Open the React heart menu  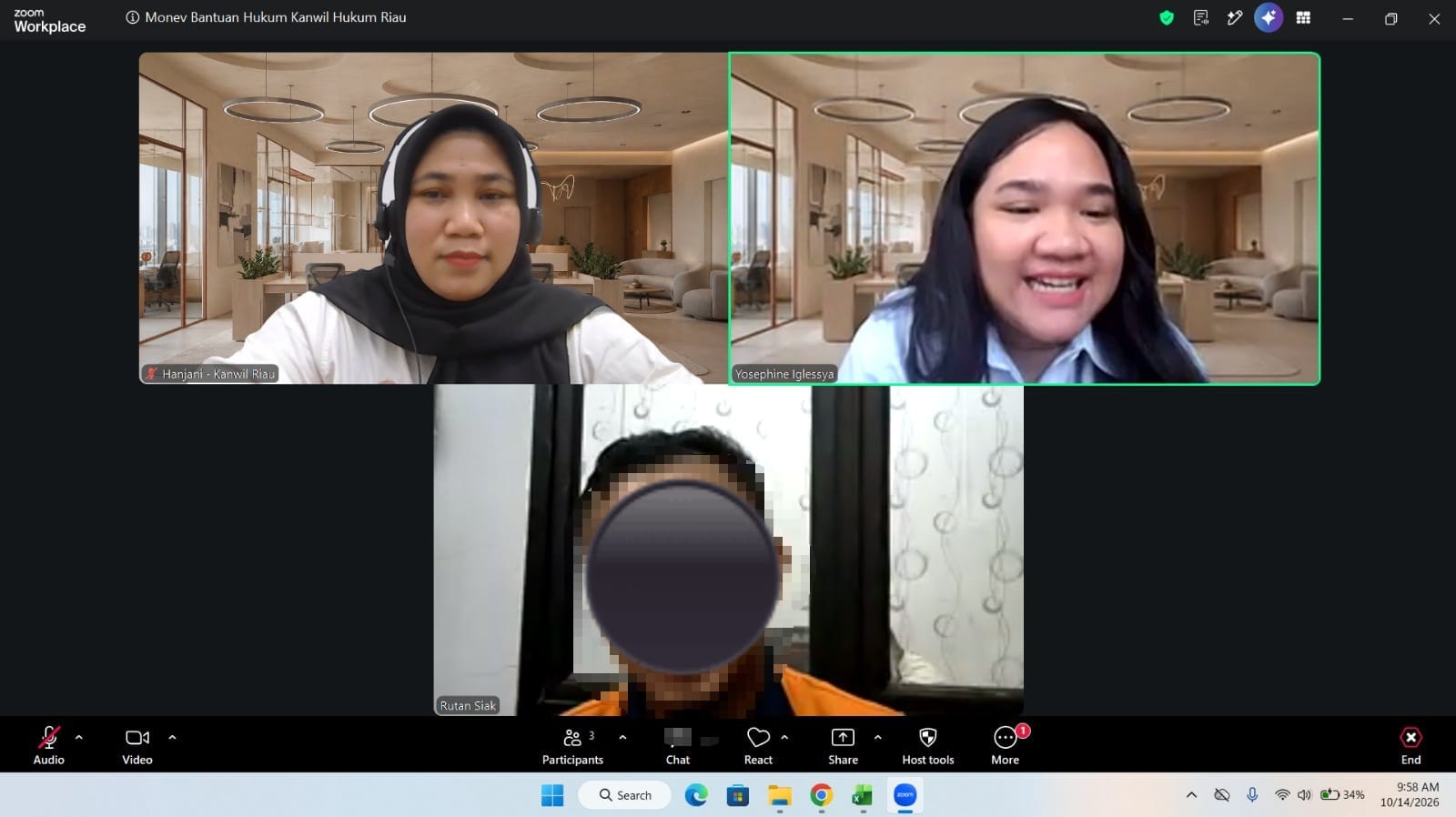[x=758, y=745]
